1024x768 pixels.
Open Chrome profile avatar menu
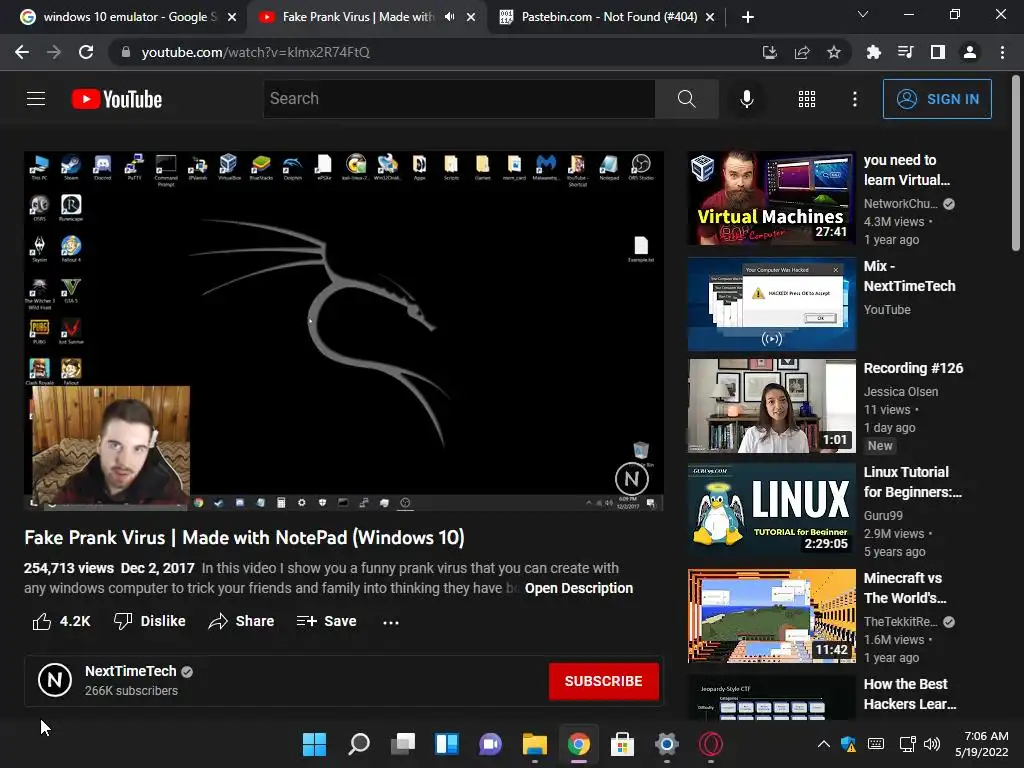pyautogui.click(x=970, y=52)
